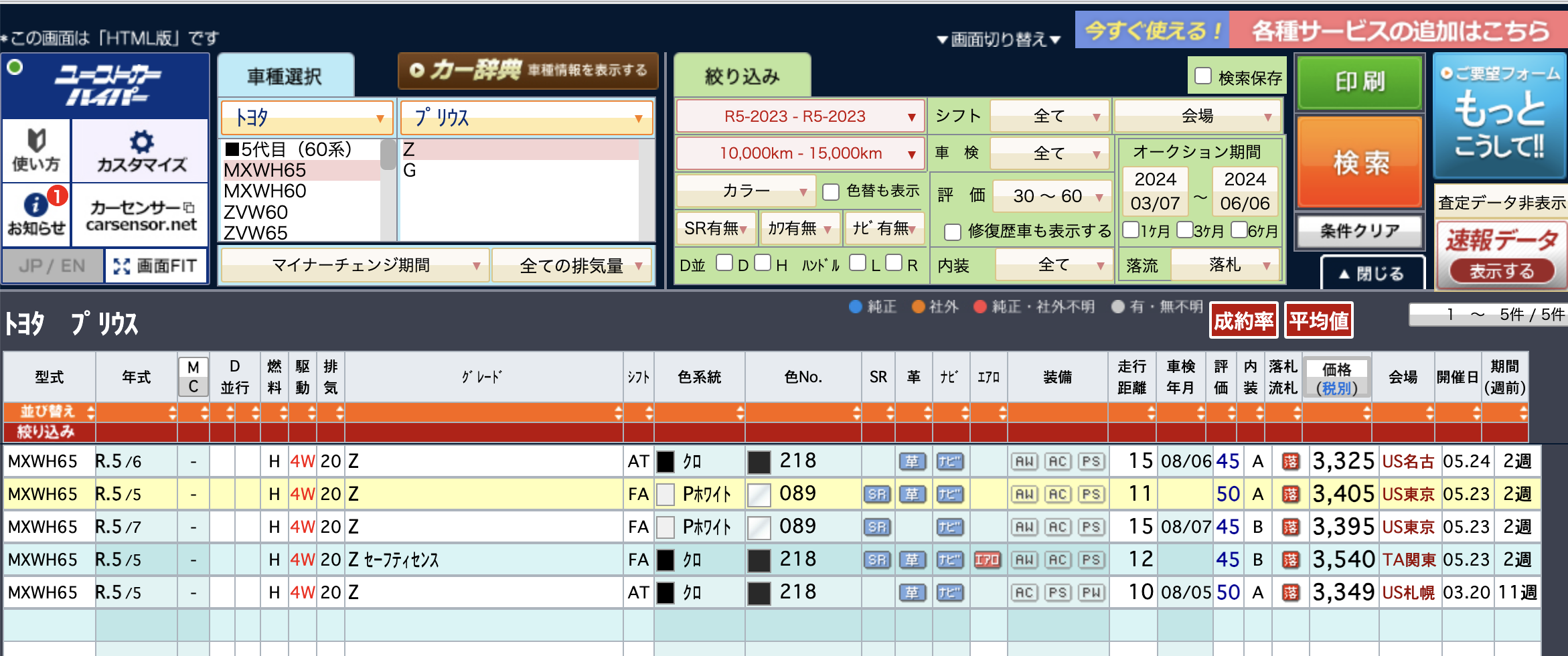Open the プリウス model dropdown
1568x656 pixels.
[526, 118]
